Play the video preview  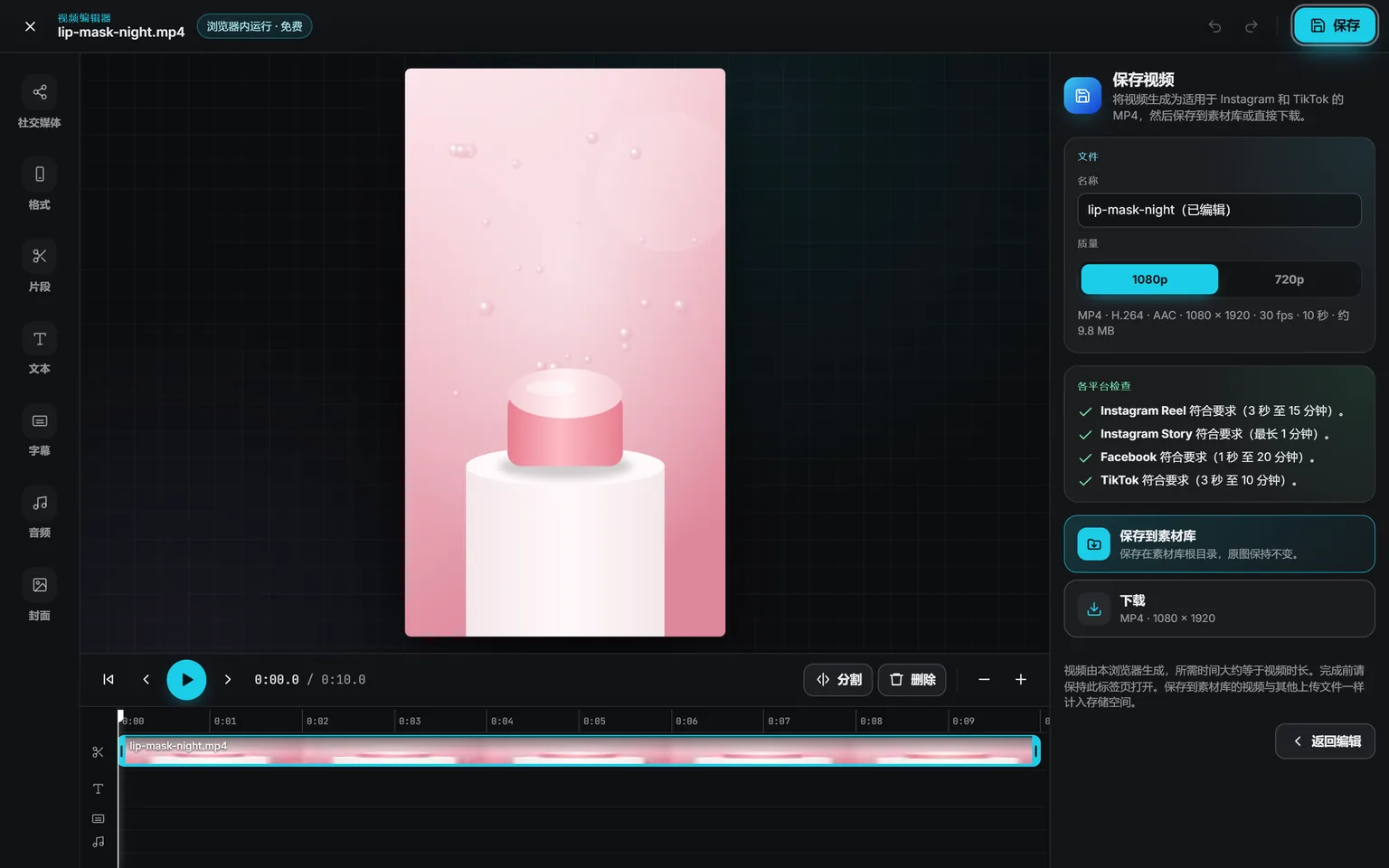pos(186,680)
